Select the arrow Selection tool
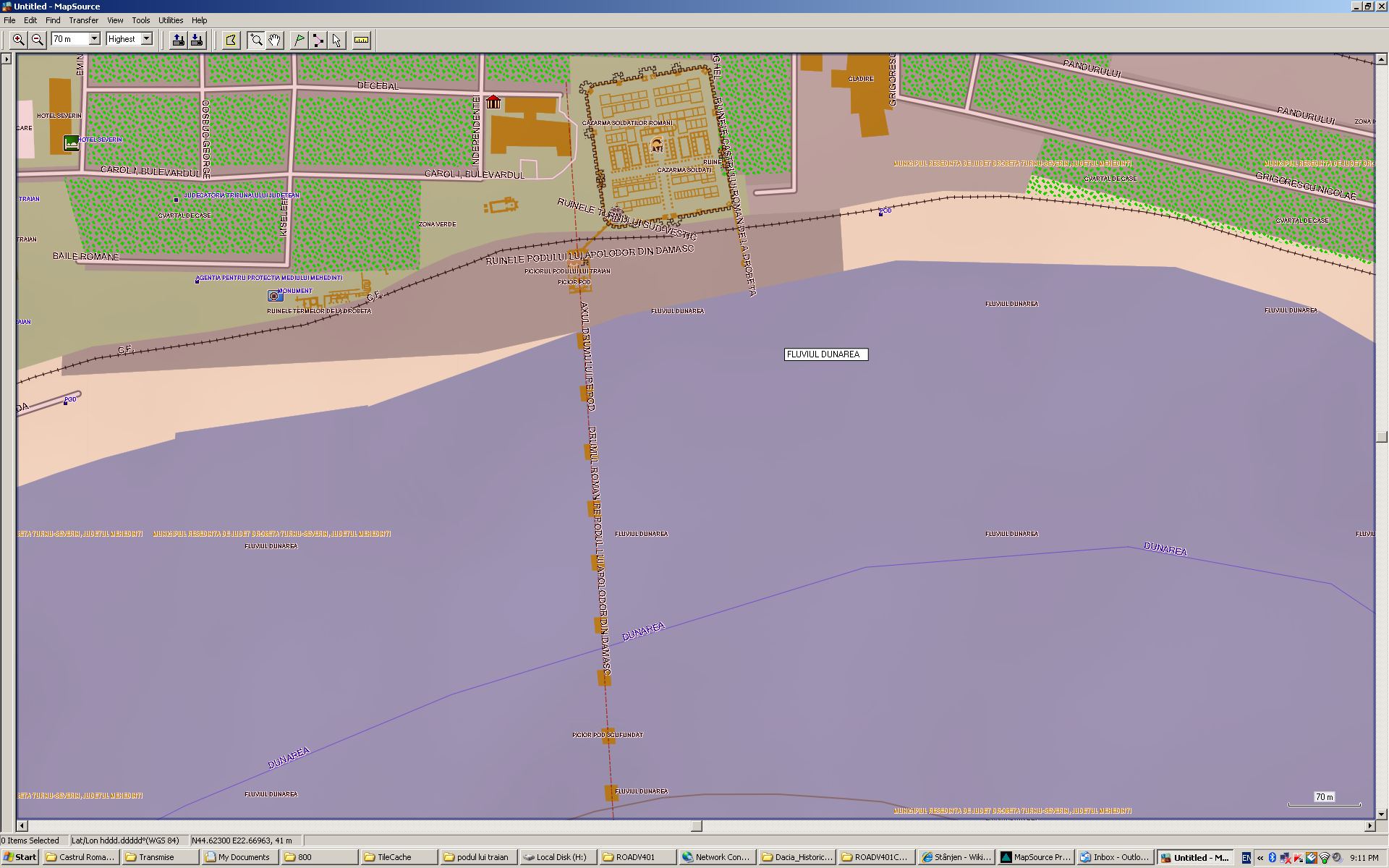Viewport: 1389px width, 868px height. pos(336,40)
